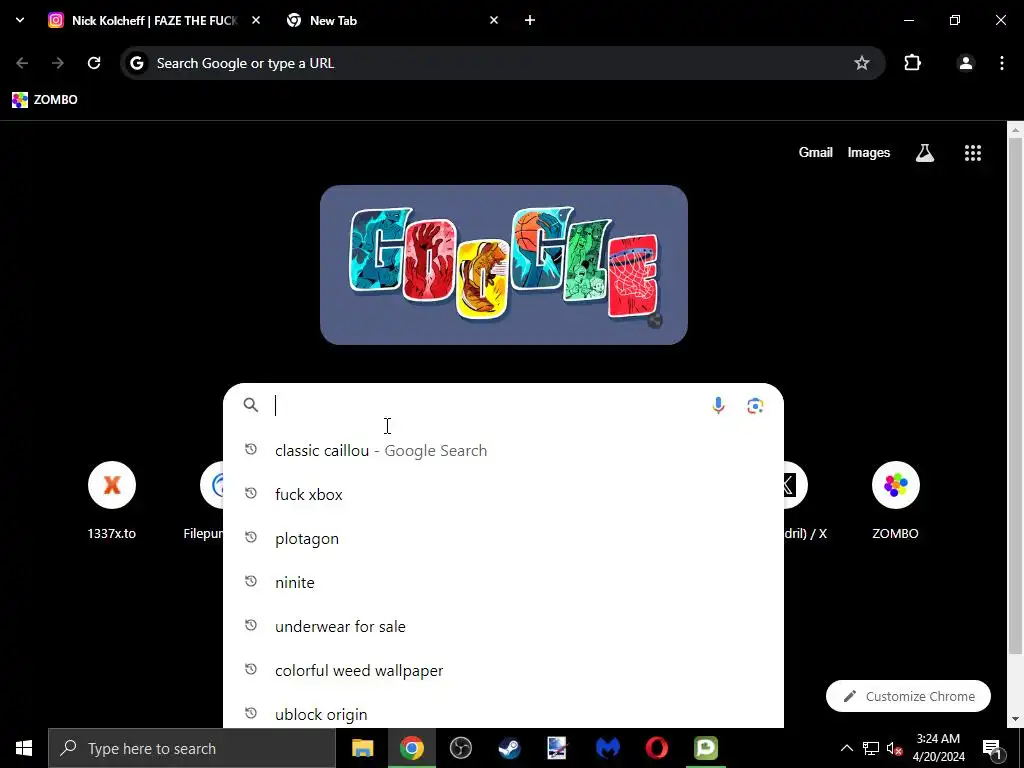The width and height of the screenshot is (1024, 768).
Task: Select the ublock origin suggestion
Action: pos(503,713)
